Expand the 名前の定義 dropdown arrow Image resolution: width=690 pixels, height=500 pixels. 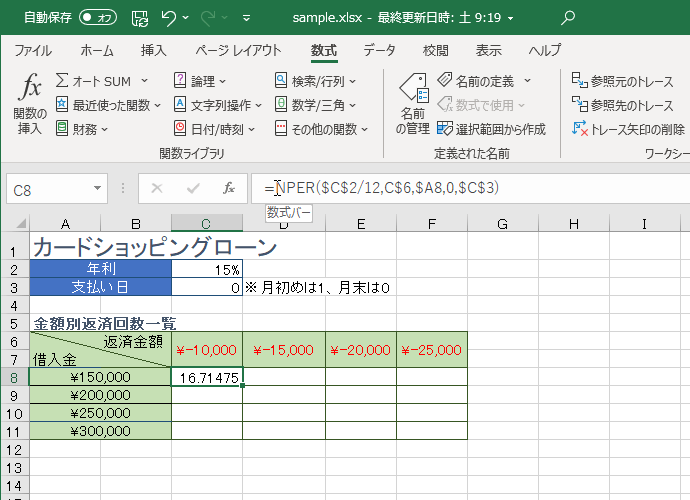(x=527, y=81)
